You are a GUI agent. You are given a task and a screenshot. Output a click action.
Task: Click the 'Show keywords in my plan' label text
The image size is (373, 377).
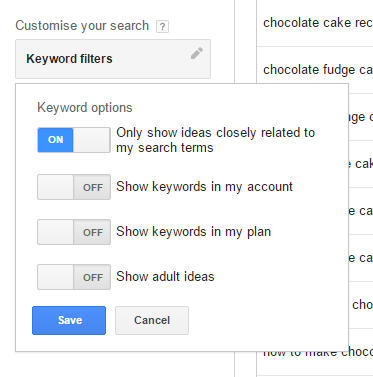point(193,232)
